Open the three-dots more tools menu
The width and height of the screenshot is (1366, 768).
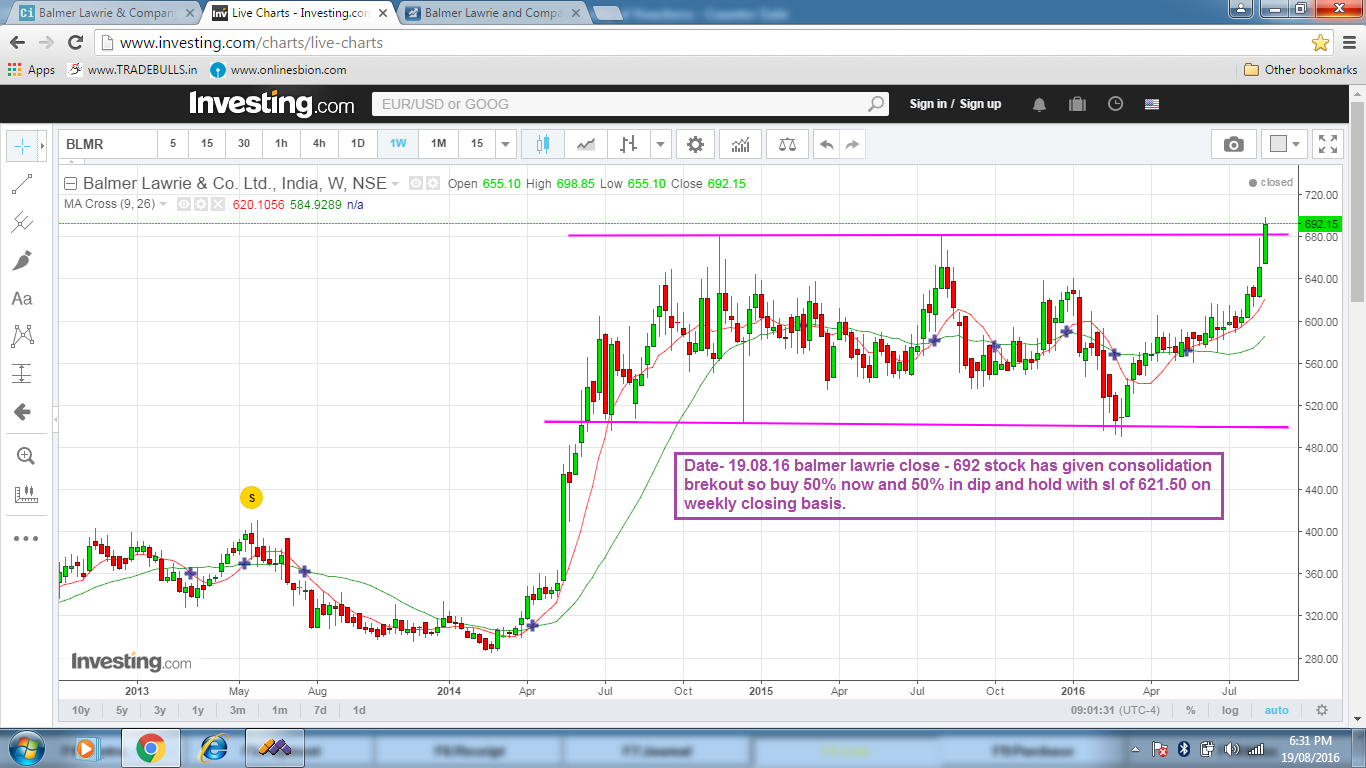pyautogui.click(x=26, y=538)
